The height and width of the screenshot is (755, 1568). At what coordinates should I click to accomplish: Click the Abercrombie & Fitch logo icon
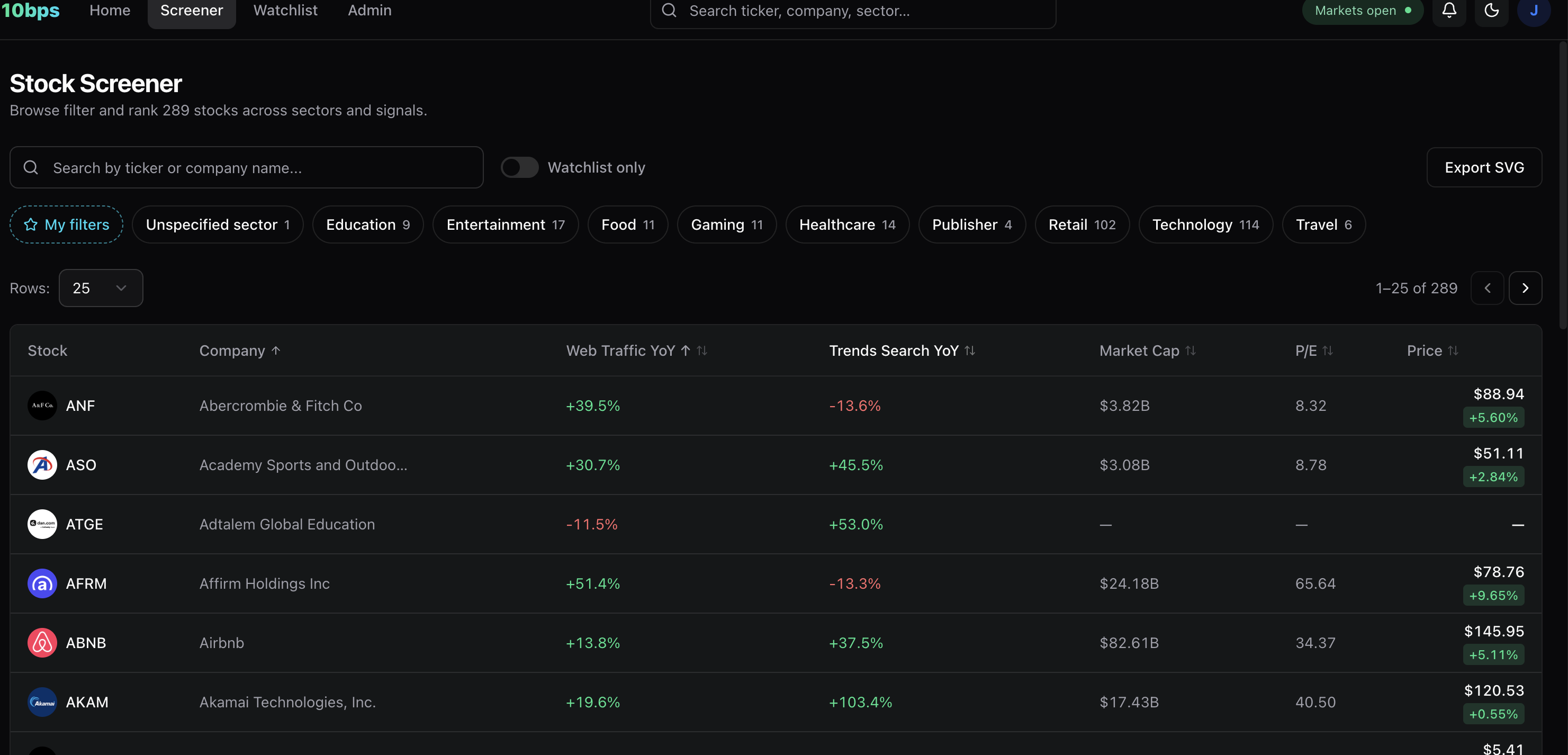coord(42,406)
